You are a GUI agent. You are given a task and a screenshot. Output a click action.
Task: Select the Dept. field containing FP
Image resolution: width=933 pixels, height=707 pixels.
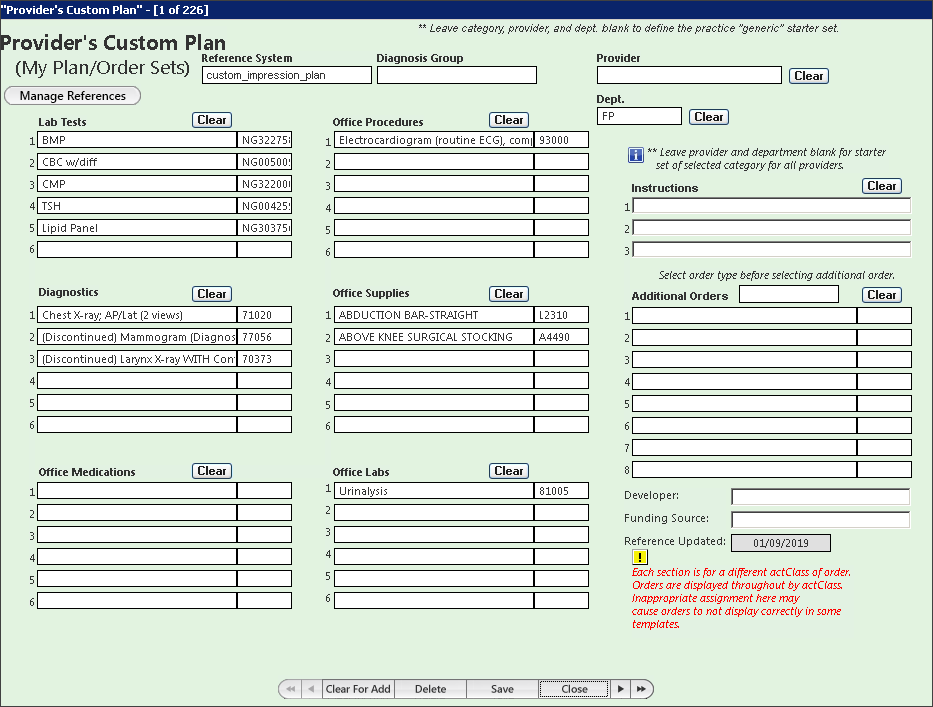(639, 116)
